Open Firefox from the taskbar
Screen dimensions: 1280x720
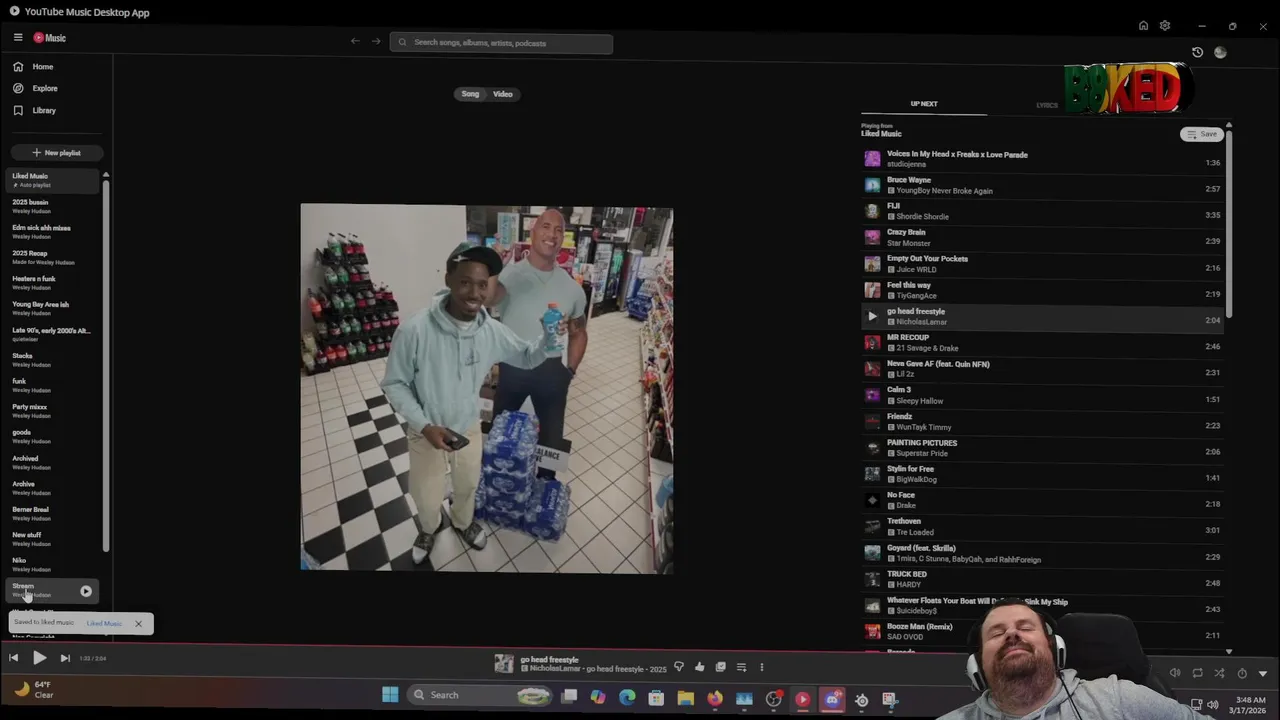(714, 698)
